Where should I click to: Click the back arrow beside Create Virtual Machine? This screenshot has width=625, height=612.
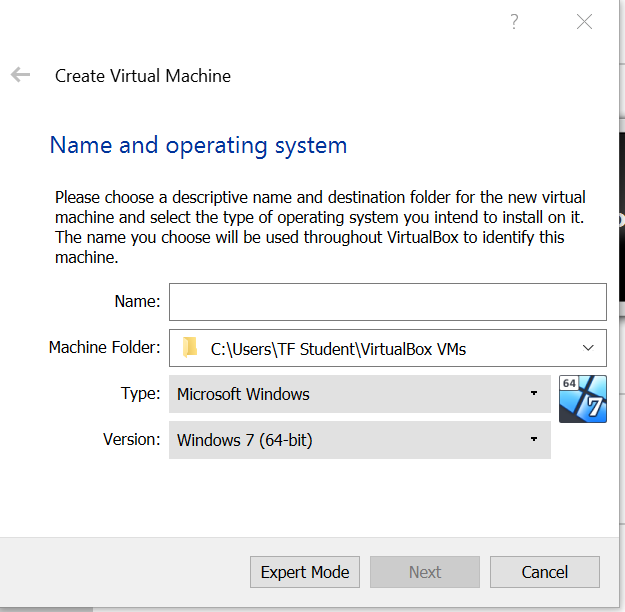pyautogui.click(x=20, y=75)
